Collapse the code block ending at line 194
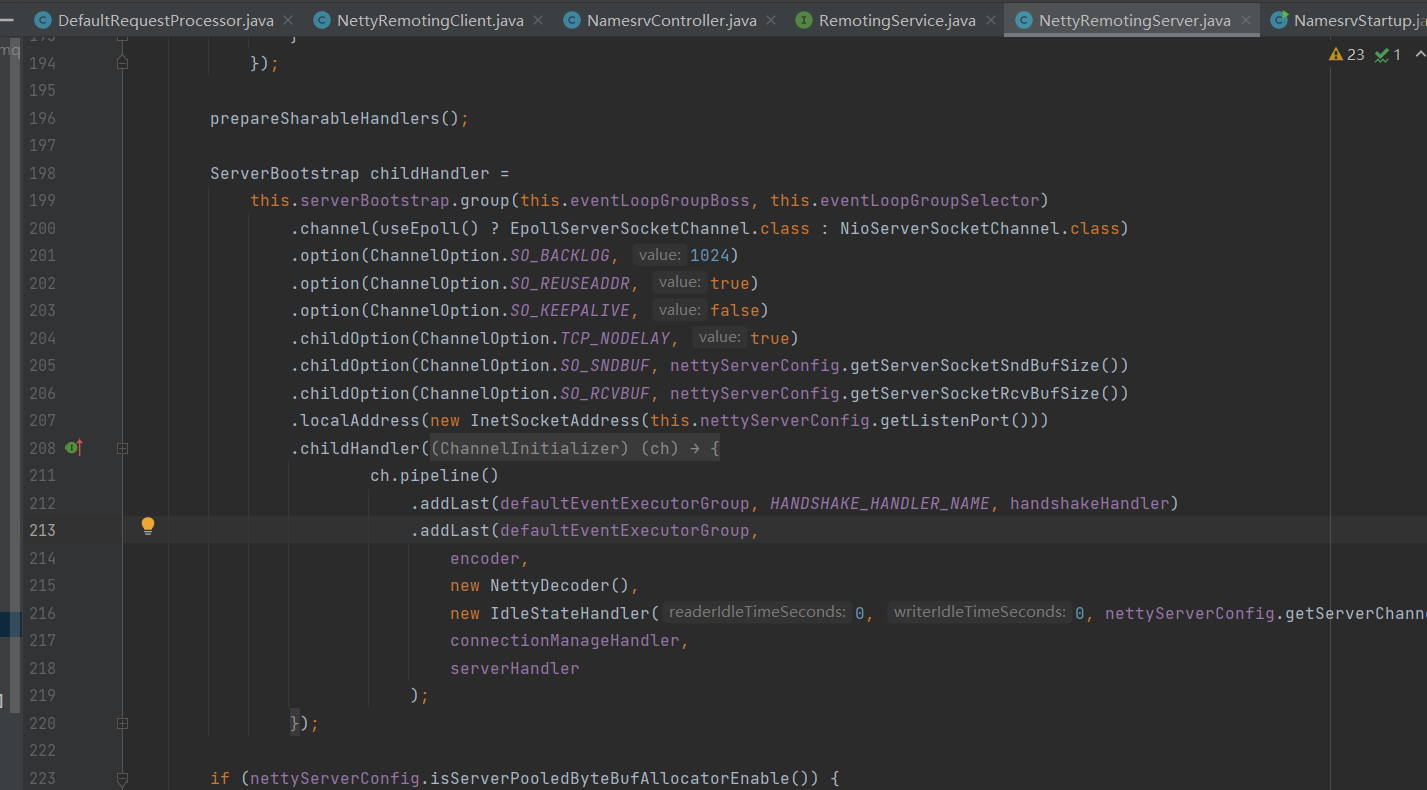 pos(122,64)
